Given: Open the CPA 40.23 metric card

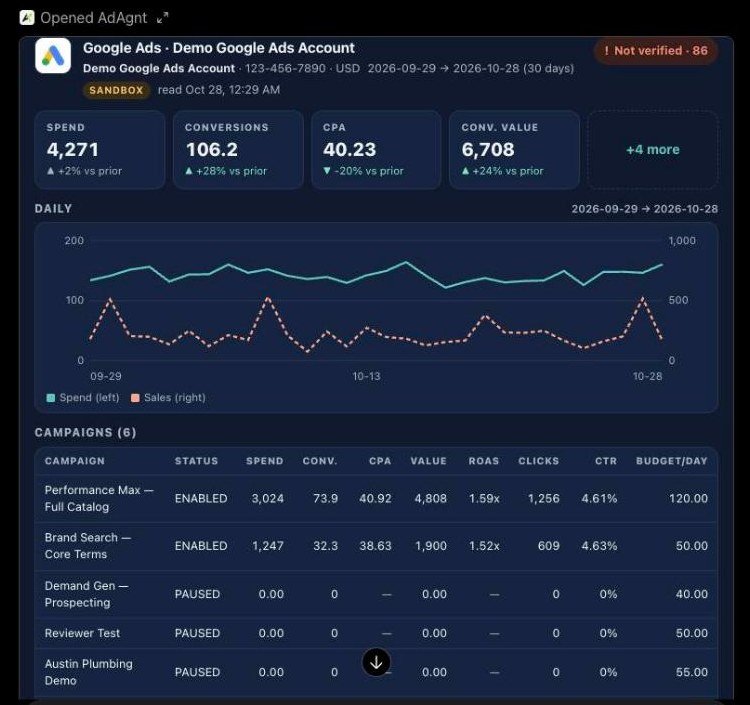Looking at the screenshot, I should [x=376, y=150].
